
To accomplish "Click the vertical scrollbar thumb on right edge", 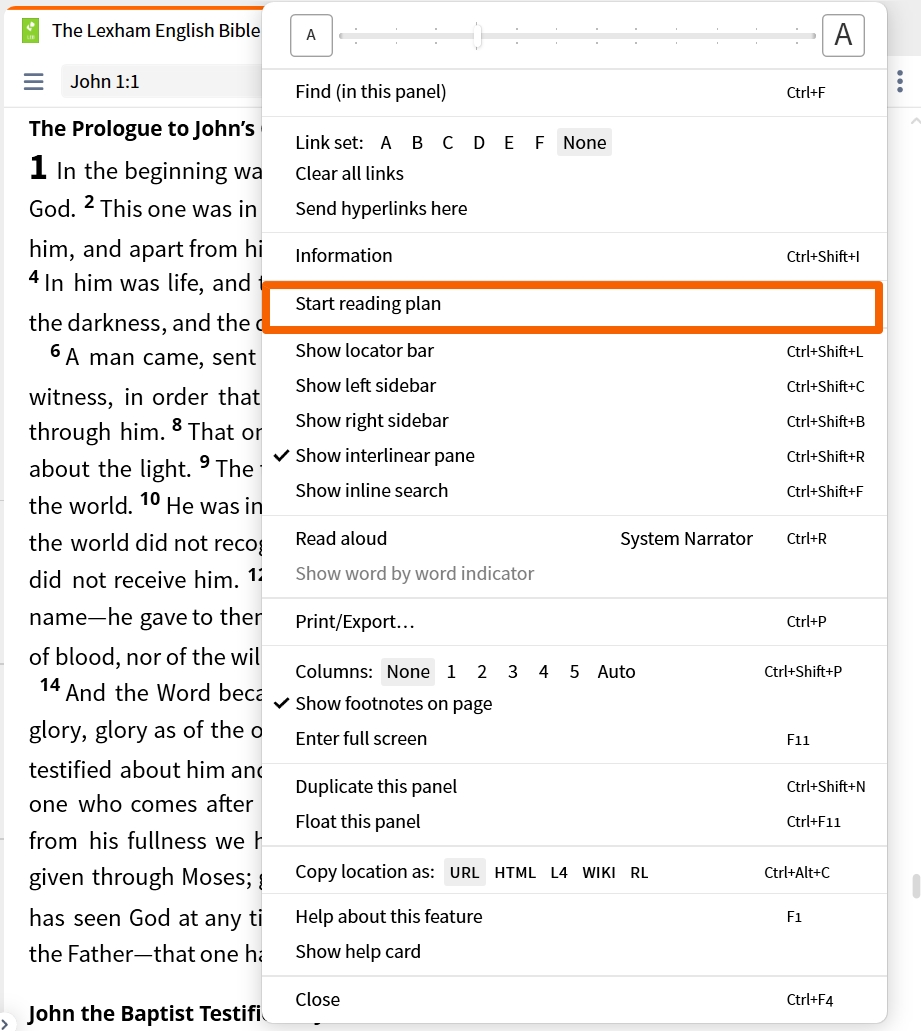I will click(x=916, y=886).
